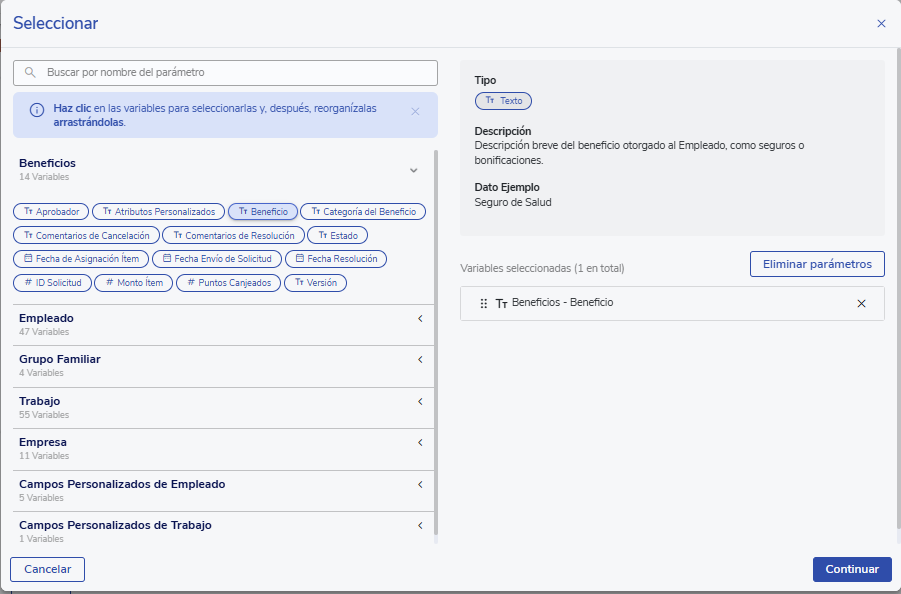Add the Monto Ítem variable chip
Screen dimensions: 901x594
click(133, 283)
